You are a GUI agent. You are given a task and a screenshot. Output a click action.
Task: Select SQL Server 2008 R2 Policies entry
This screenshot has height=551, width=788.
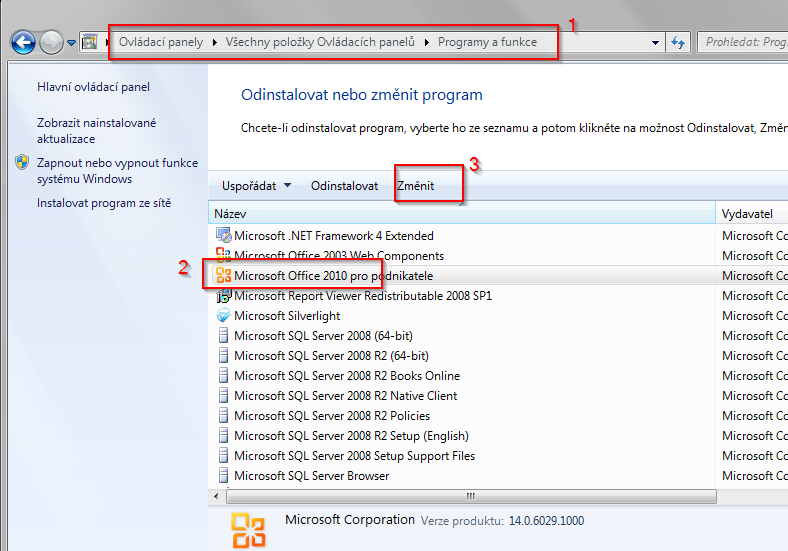coord(332,416)
